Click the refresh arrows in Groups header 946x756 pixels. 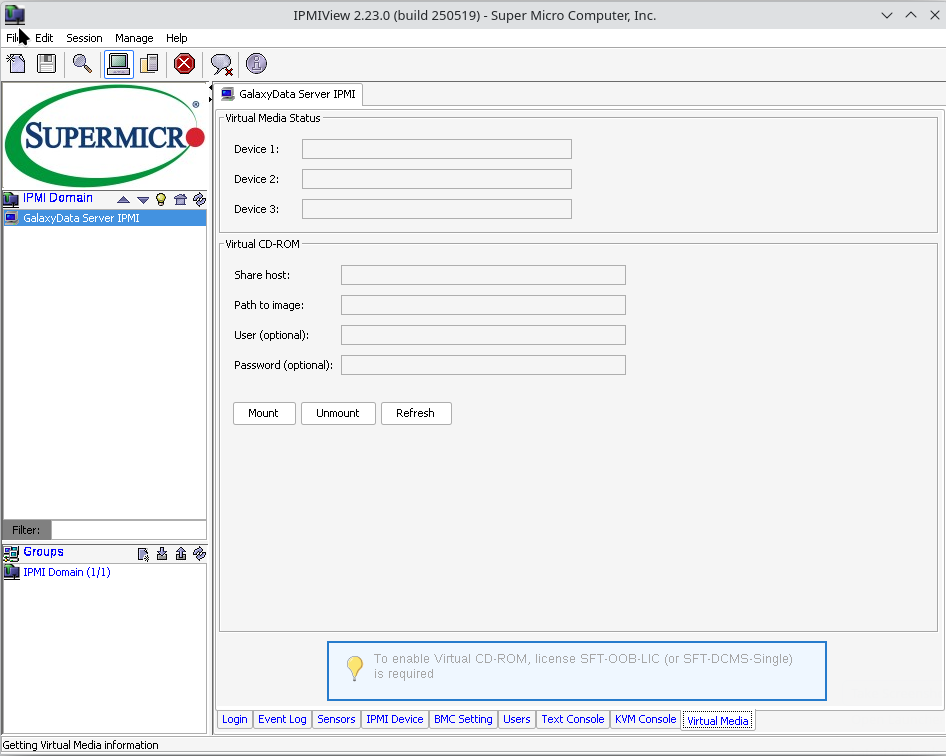click(199, 553)
